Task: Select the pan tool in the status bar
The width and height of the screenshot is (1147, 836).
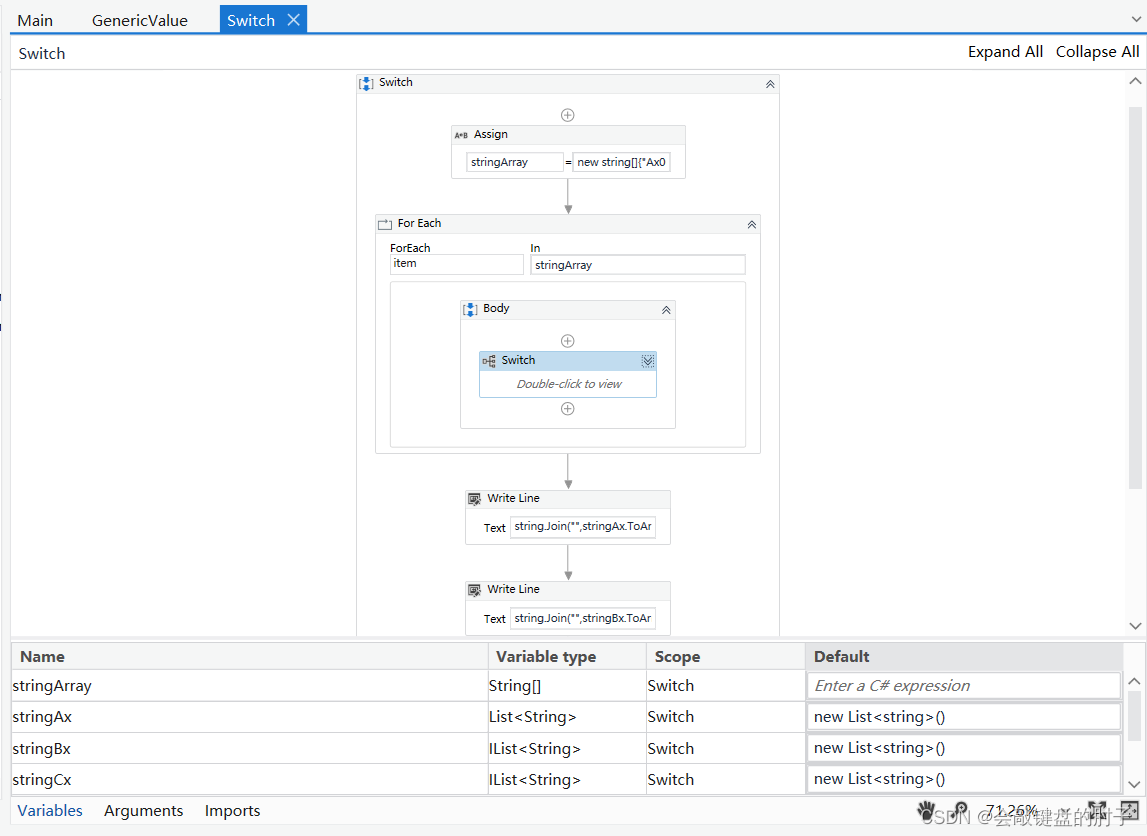Action: [926, 811]
